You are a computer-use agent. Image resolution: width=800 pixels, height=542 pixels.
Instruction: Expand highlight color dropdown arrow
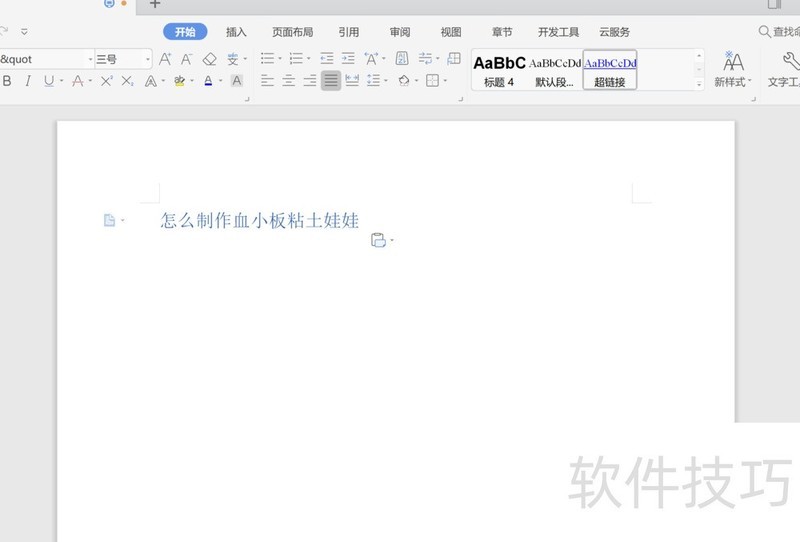(192, 81)
